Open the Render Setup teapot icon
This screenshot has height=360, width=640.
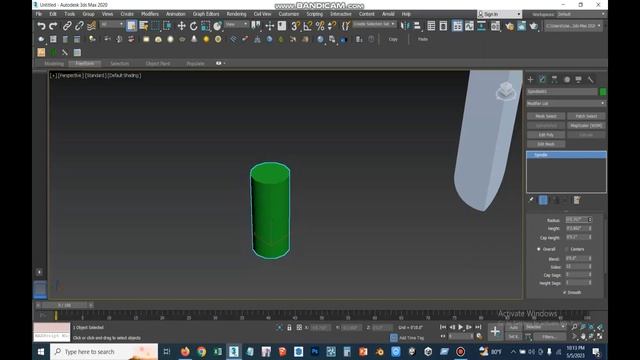pyautogui.click(x=509, y=26)
